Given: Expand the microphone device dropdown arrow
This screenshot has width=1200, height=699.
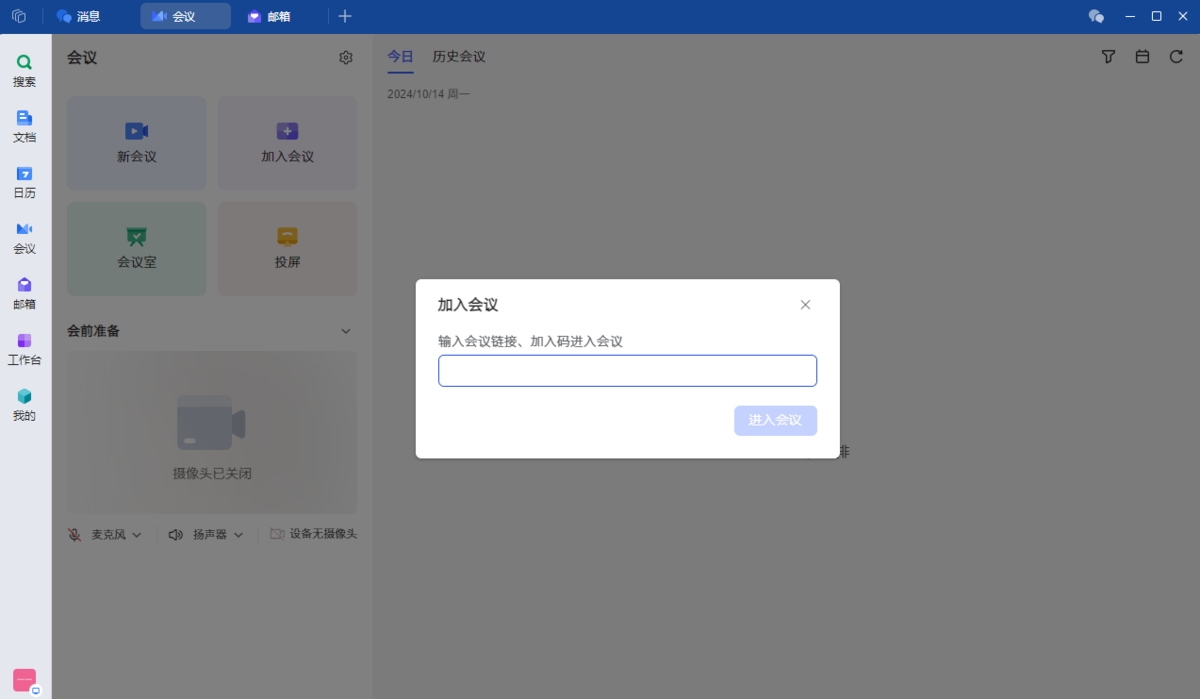Looking at the screenshot, I should pyautogui.click(x=137, y=535).
